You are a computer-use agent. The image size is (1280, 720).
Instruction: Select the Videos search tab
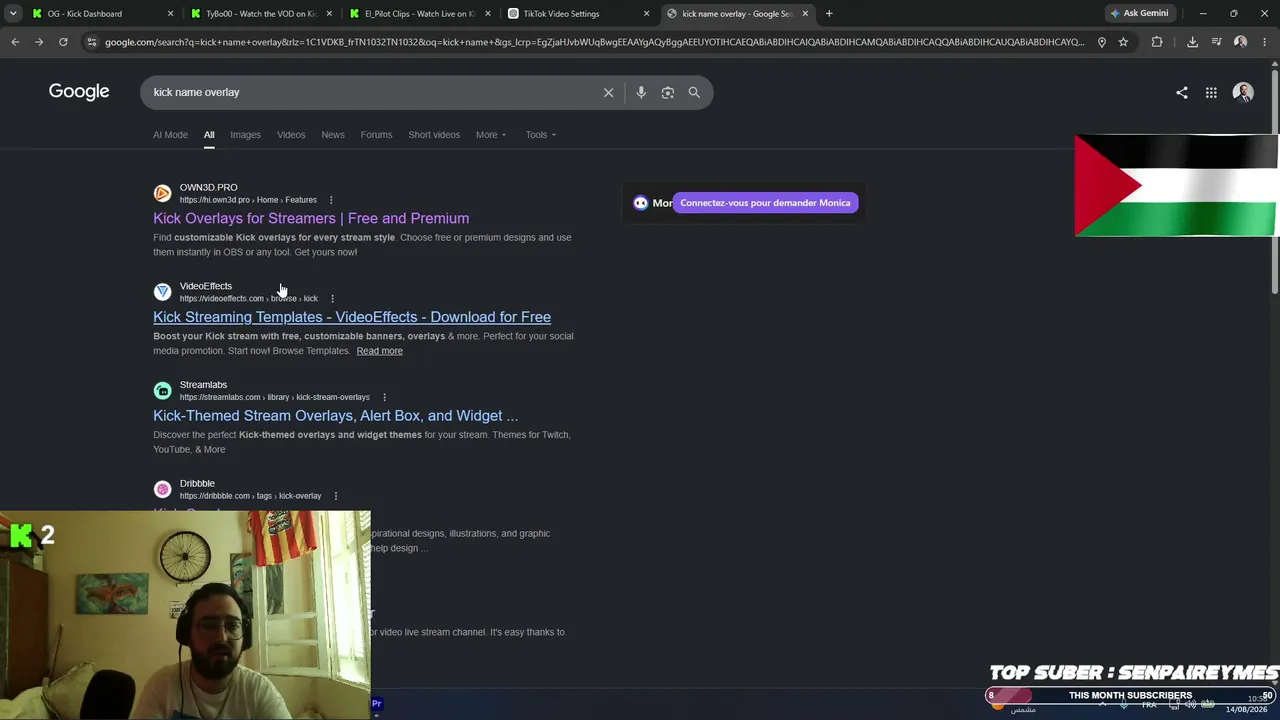click(x=291, y=135)
